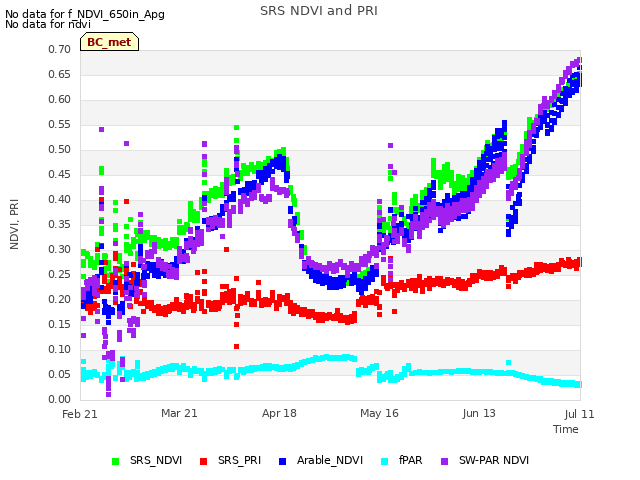Click the 0.40 y-axis tick label
640x480 pixels.
tap(60, 199)
